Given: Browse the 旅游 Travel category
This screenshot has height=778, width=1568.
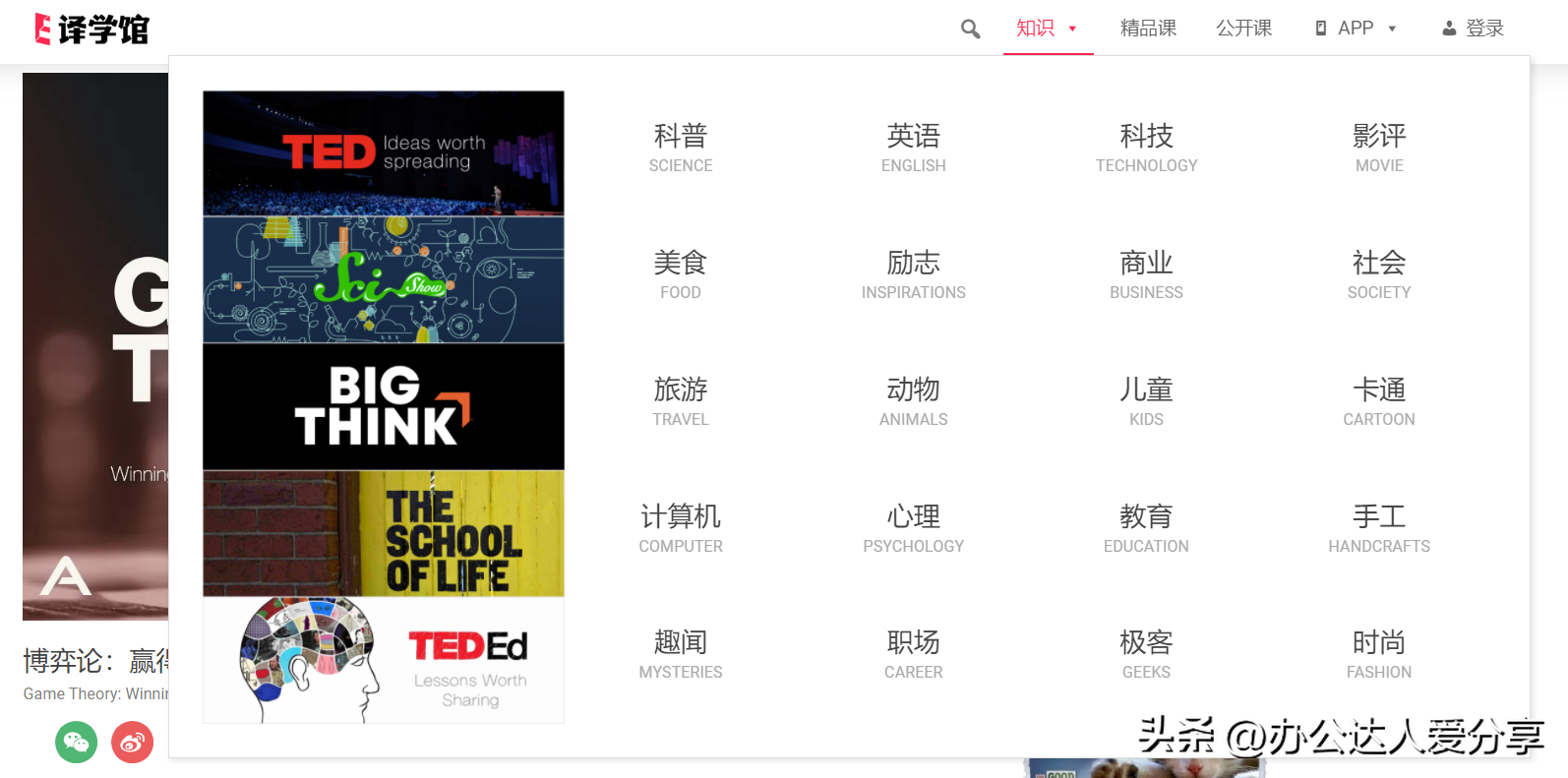Looking at the screenshot, I should tap(681, 401).
